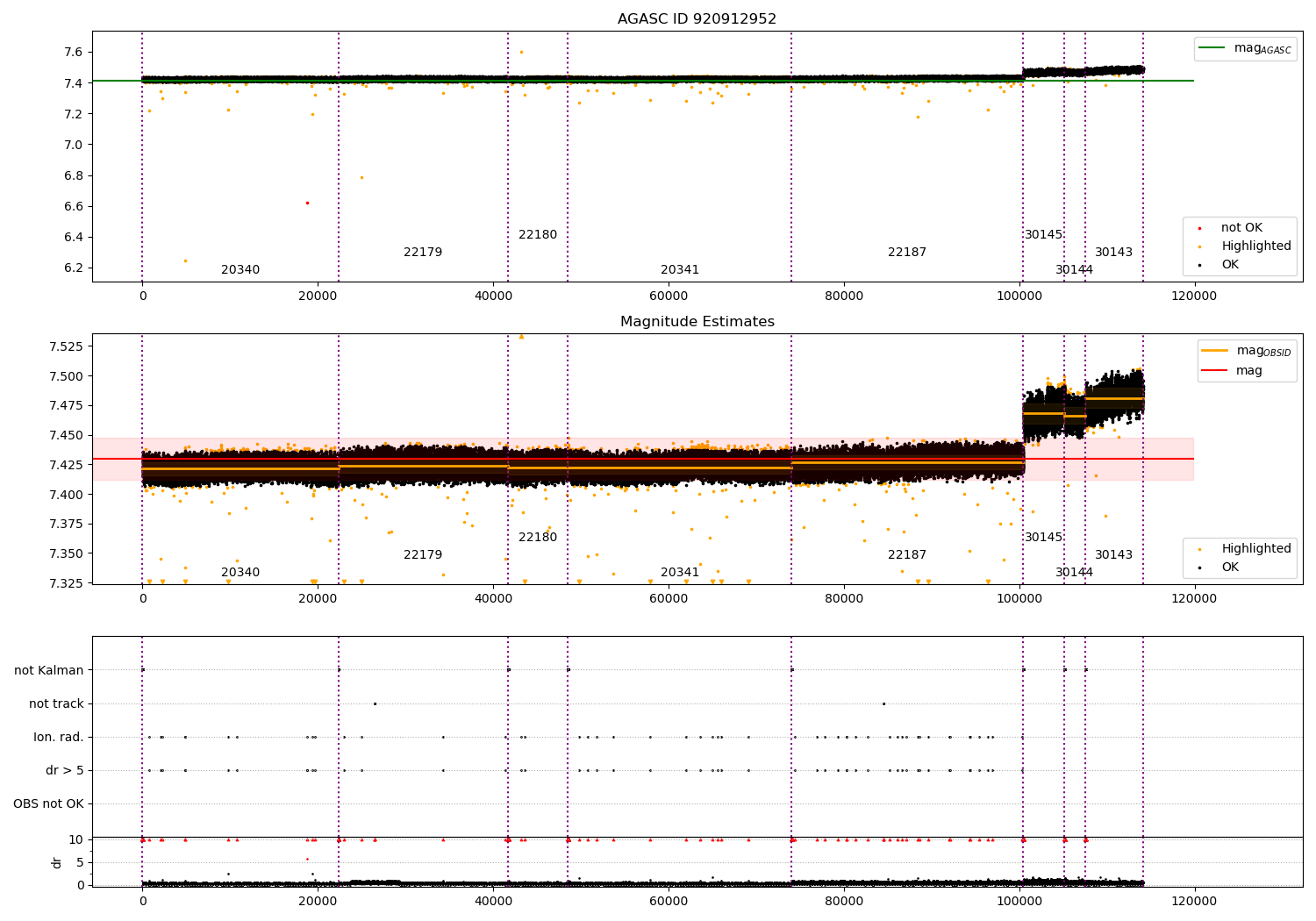Click OBSID label 22179 in top plot
The height and width of the screenshot is (921, 1316).
tap(423, 252)
